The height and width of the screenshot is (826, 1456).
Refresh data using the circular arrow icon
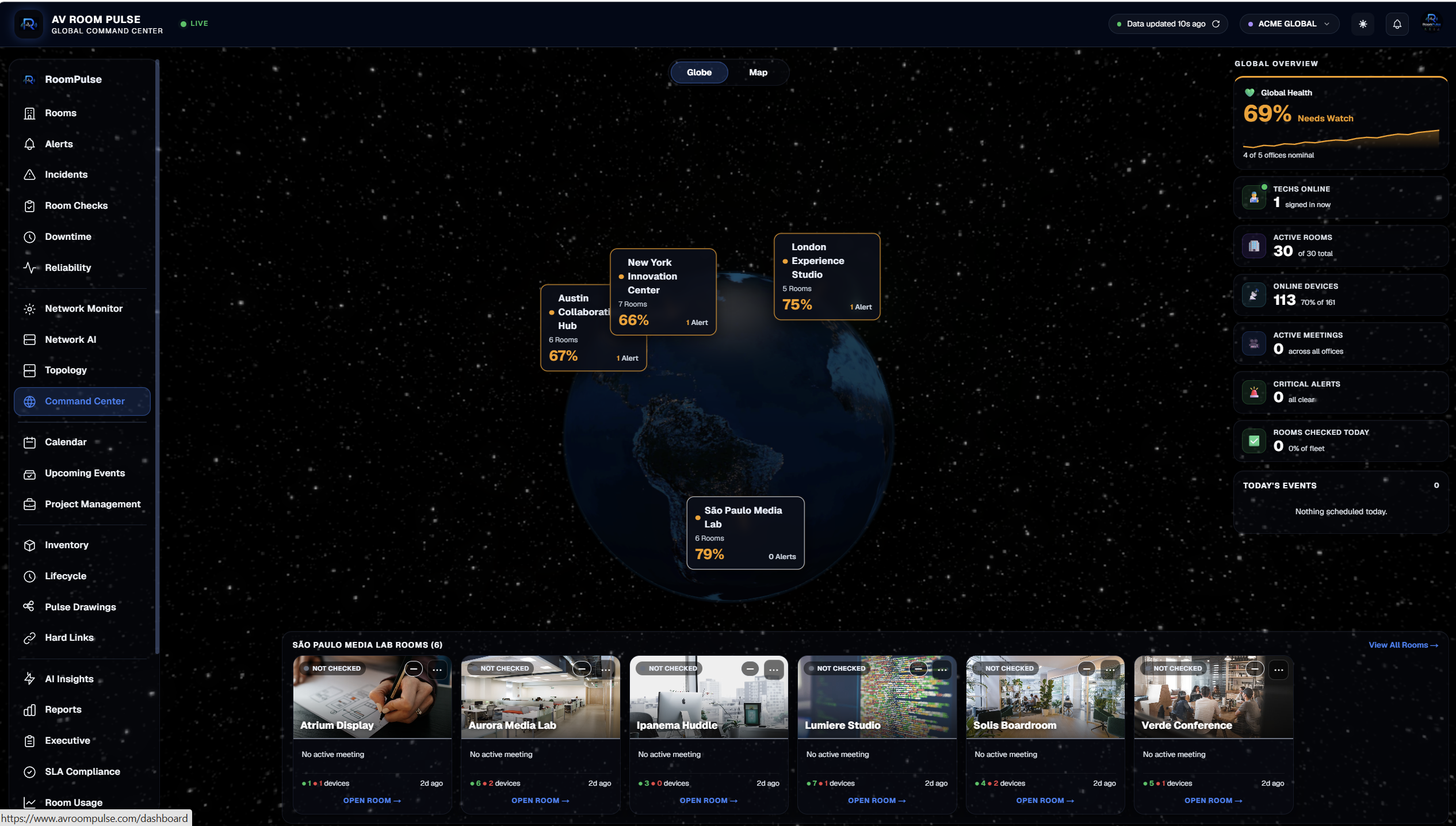pos(1216,24)
